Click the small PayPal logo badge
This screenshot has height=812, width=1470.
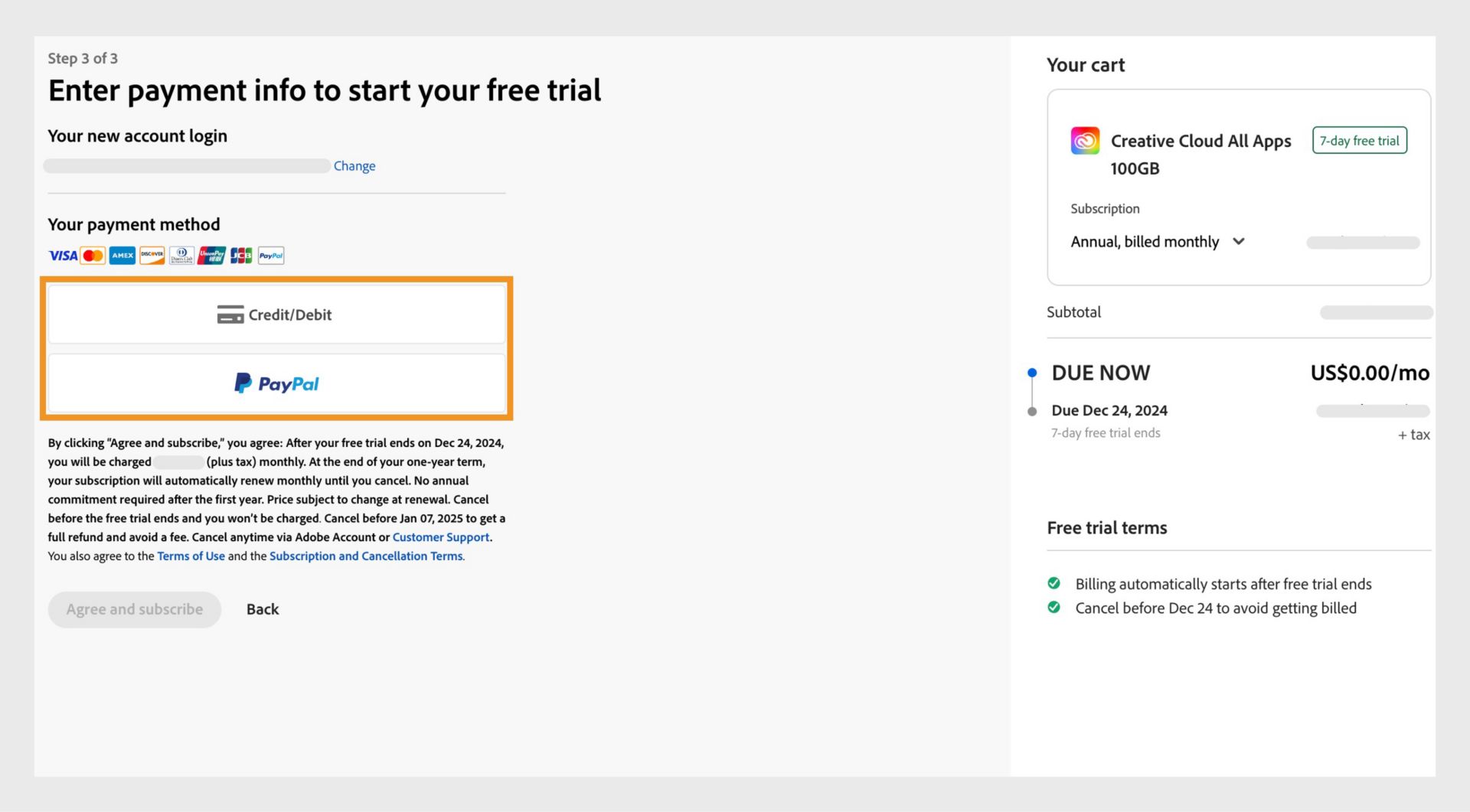tap(271, 256)
